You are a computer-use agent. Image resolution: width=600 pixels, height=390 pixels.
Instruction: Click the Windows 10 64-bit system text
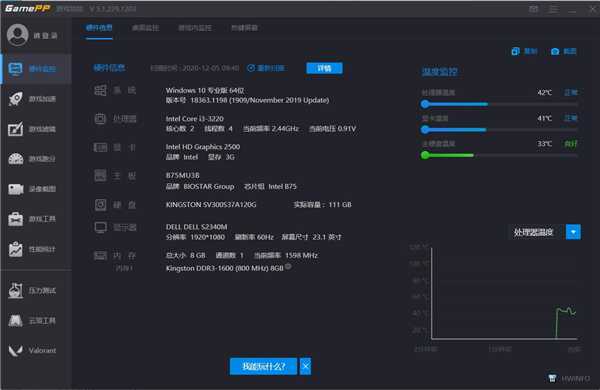[205, 90]
